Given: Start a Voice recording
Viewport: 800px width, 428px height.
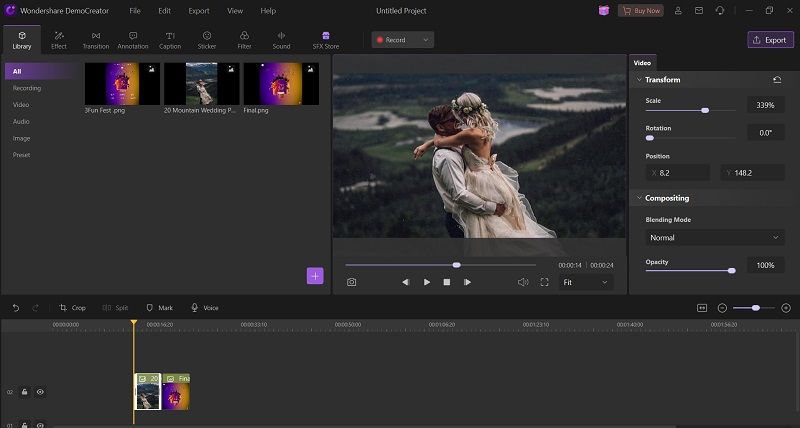Looking at the screenshot, I should point(205,308).
